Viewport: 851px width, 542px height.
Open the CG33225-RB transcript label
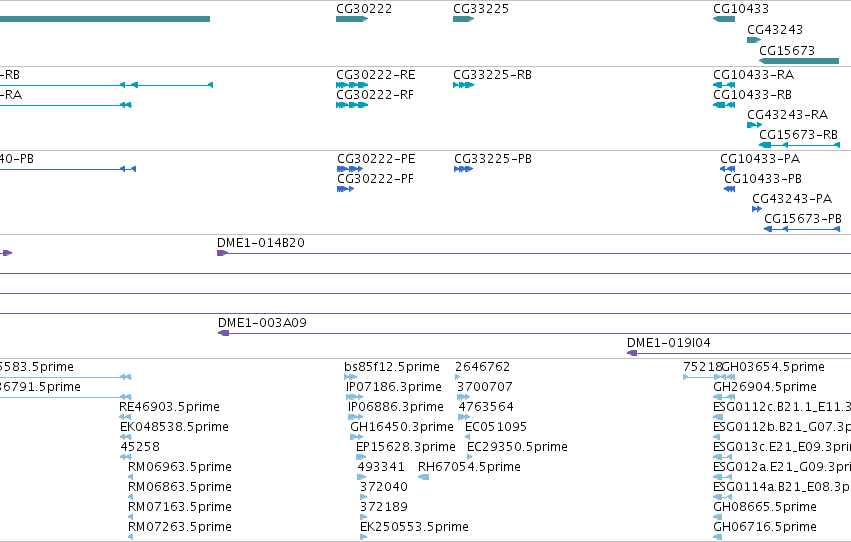pyautogui.click(x=492, y=75)
